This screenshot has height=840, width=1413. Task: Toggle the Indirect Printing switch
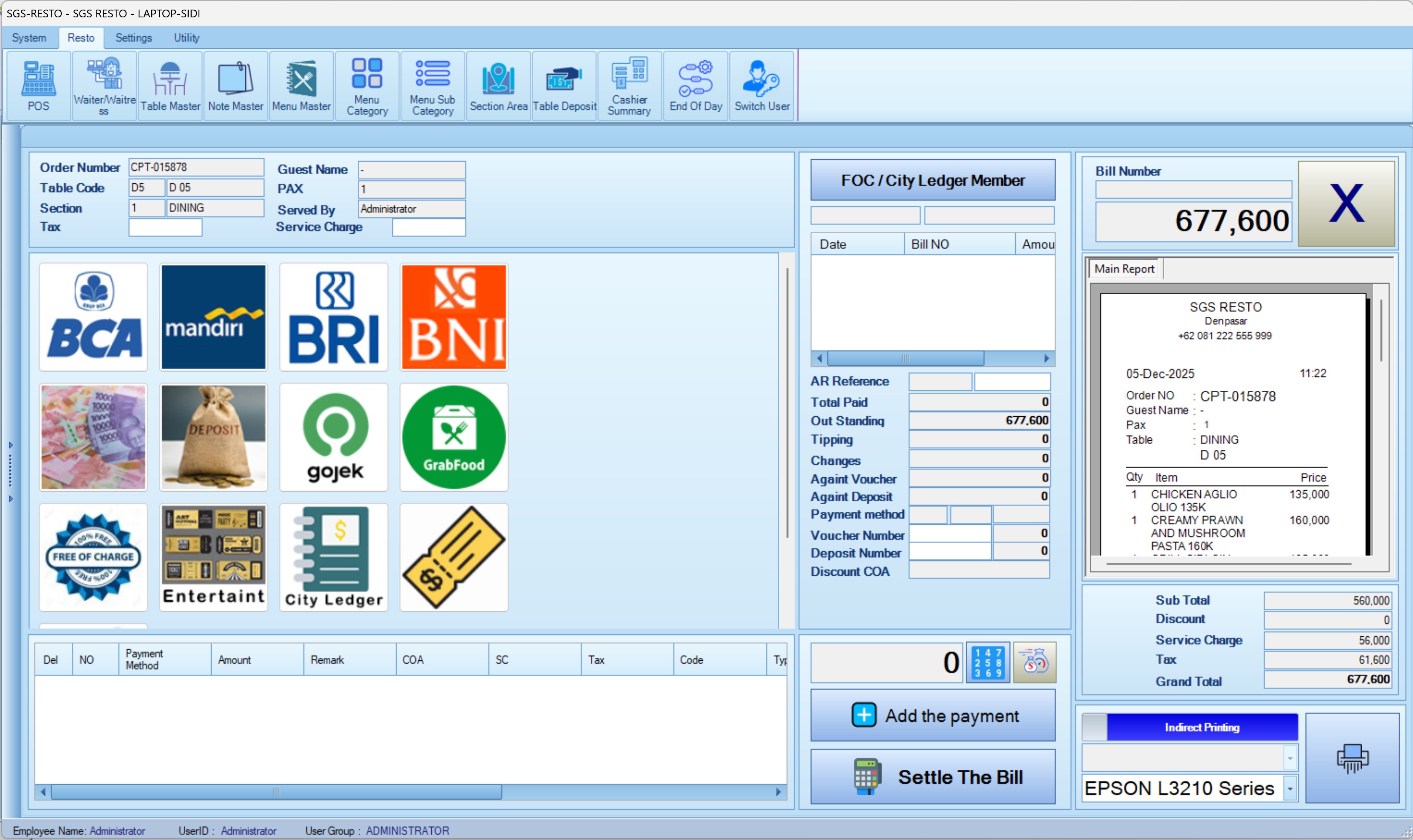point(1190,727)
